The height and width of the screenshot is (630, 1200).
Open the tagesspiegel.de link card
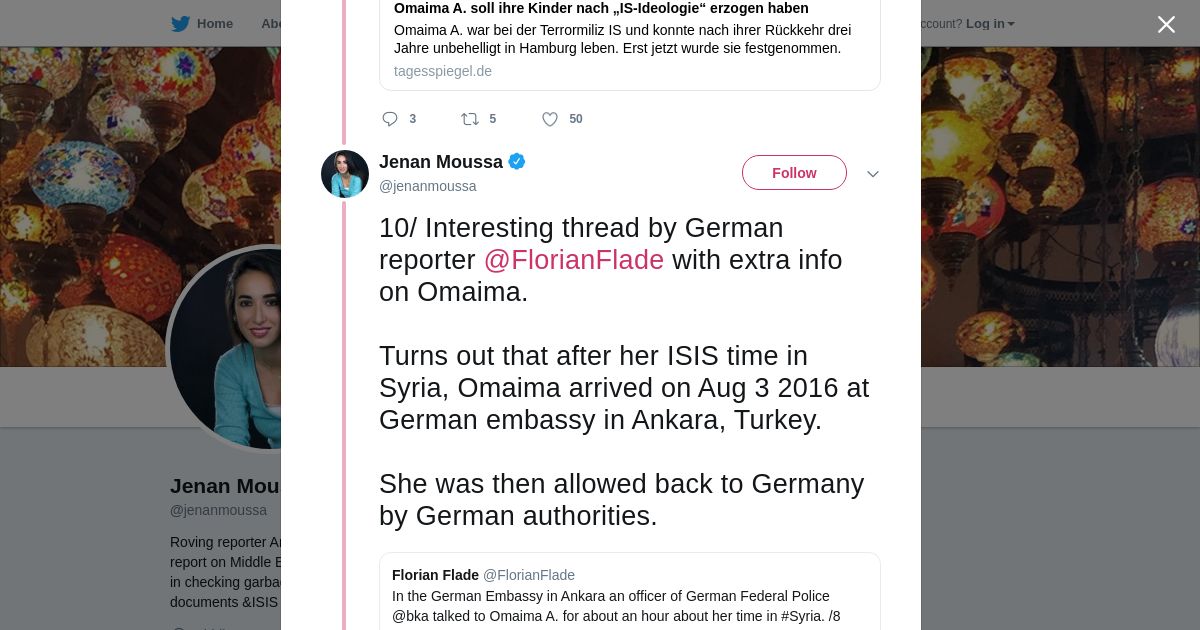tap(443, 71)
